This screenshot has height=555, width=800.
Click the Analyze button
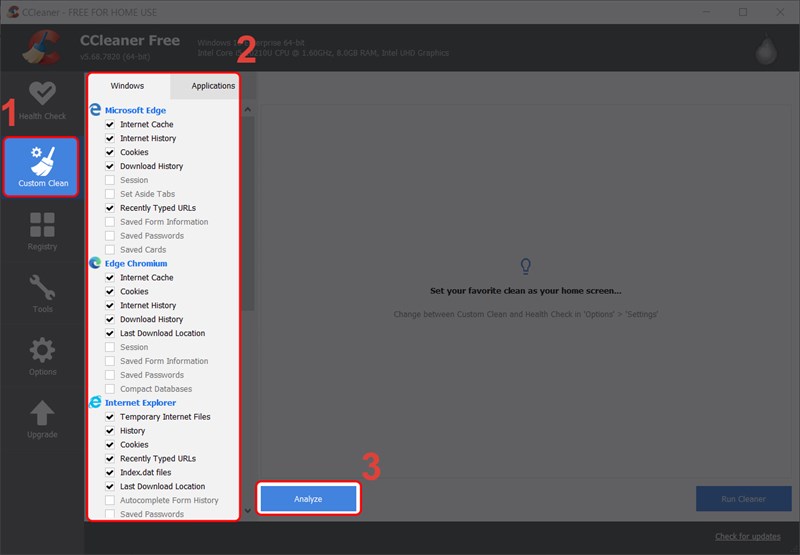[308, 499]
